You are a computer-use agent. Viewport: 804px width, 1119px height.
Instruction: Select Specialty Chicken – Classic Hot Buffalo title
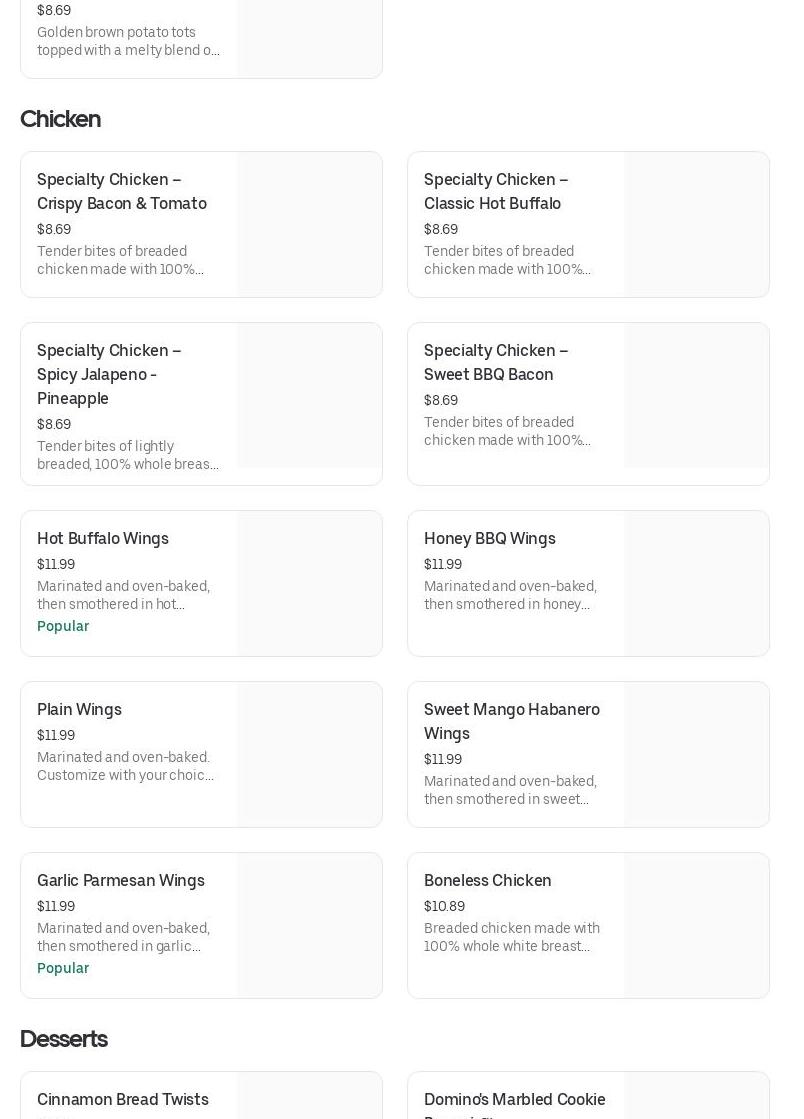click(496, 191)
